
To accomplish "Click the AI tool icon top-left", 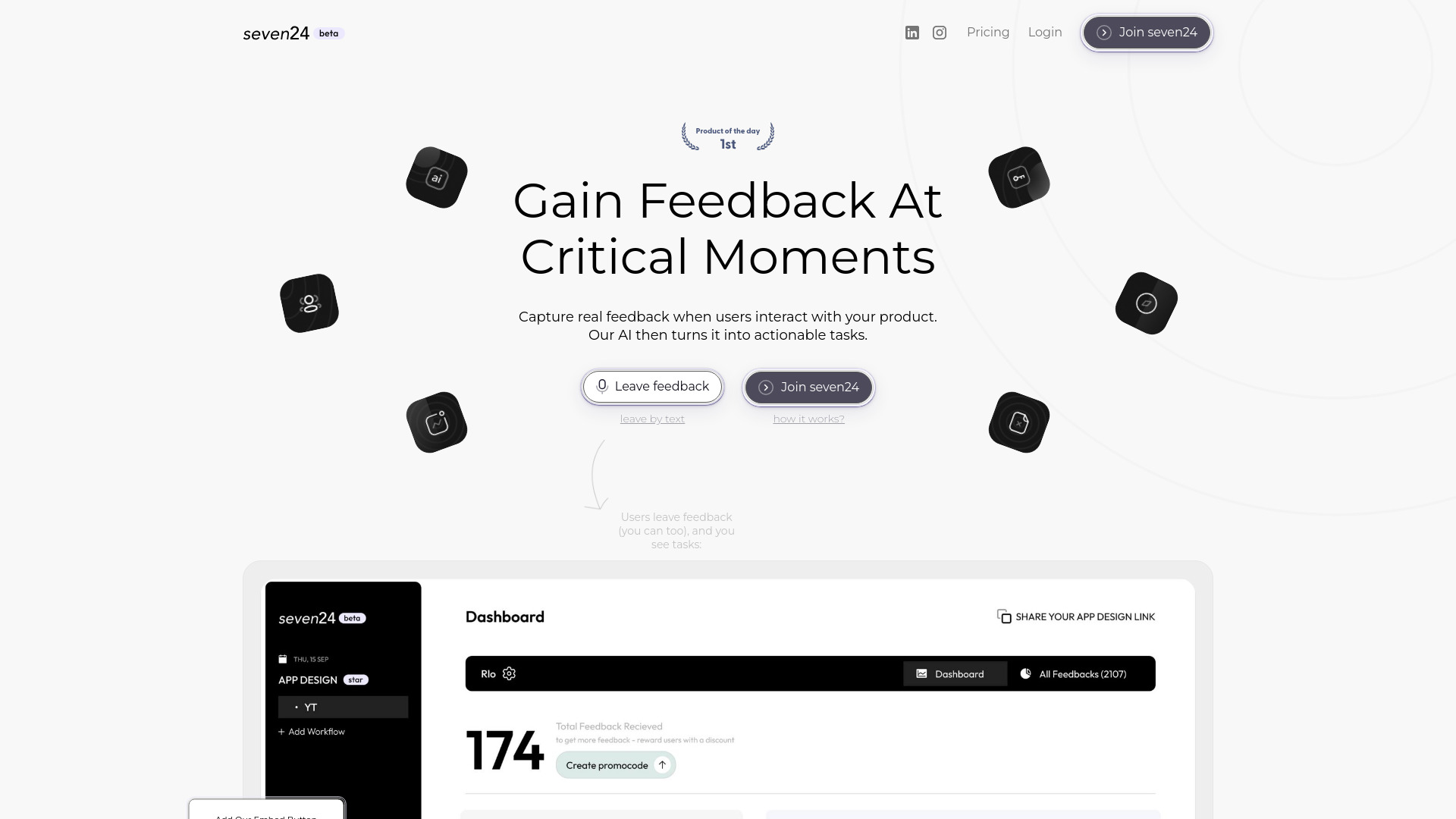I will click(436, 178).
